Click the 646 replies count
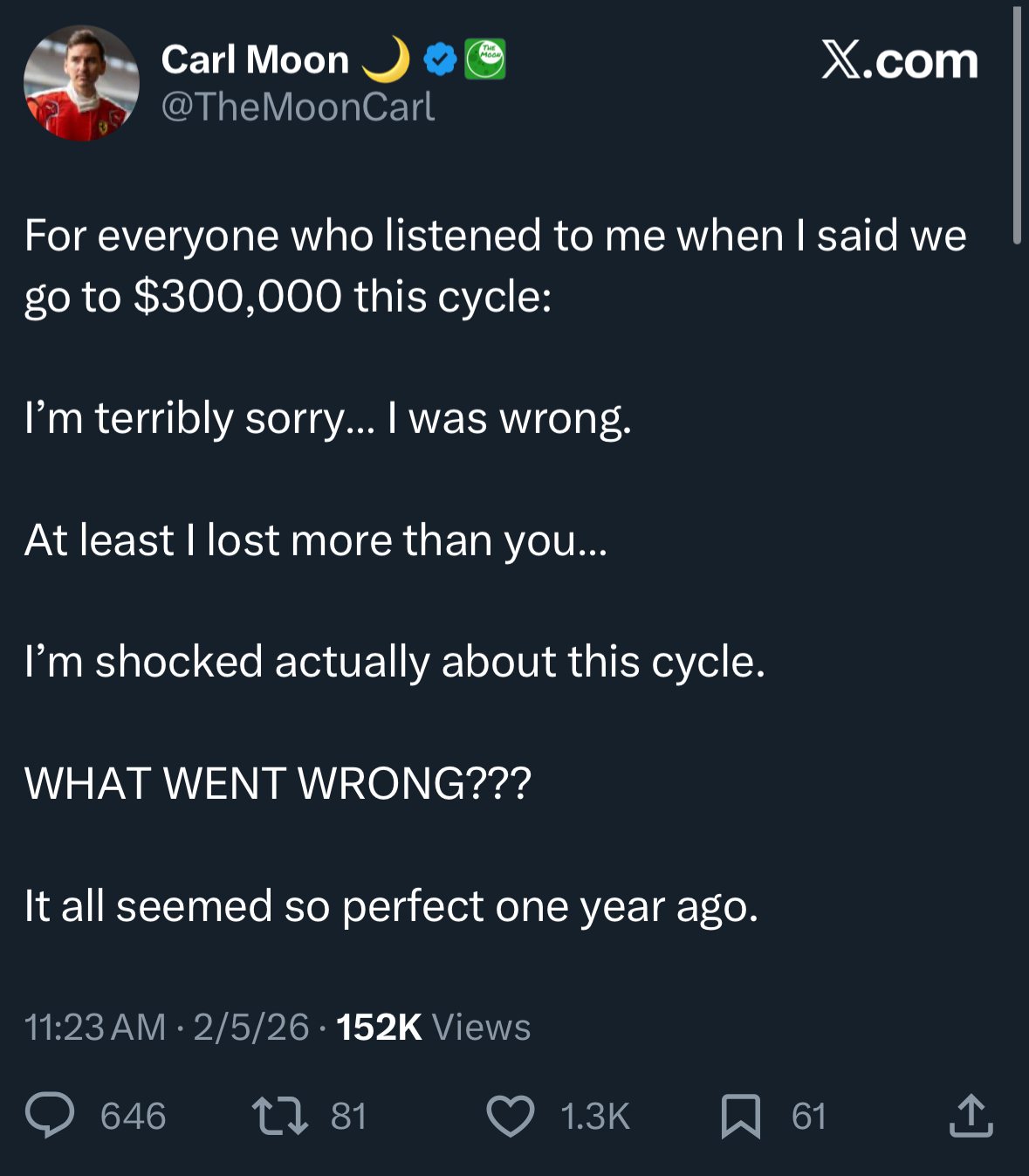 coord(133,1116)
